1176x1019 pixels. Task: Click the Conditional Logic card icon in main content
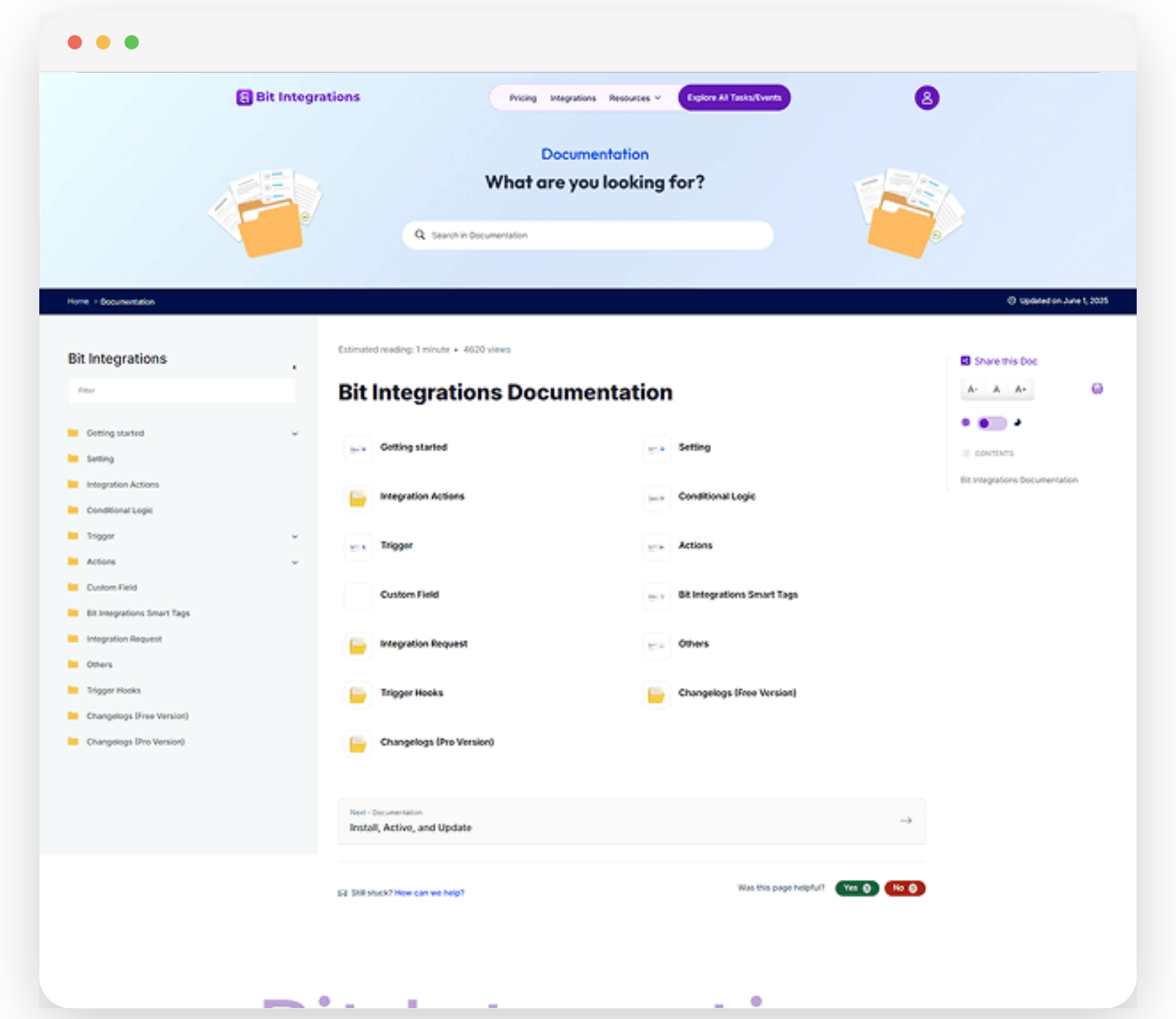click(x=656, y=498)
